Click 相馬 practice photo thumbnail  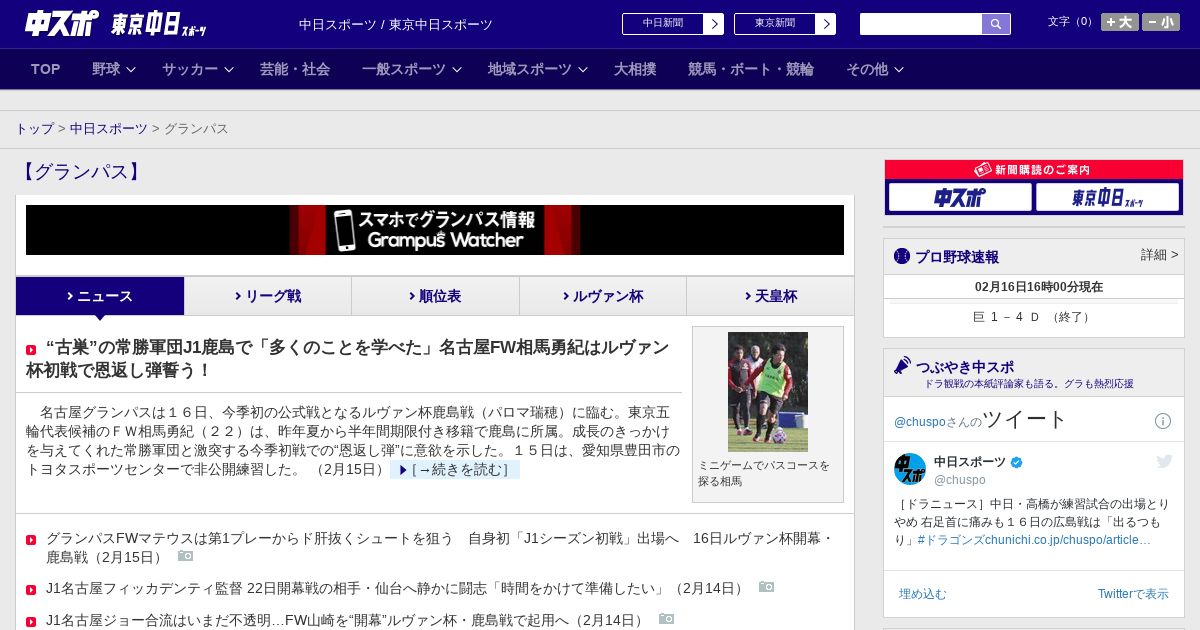[768, 392]
